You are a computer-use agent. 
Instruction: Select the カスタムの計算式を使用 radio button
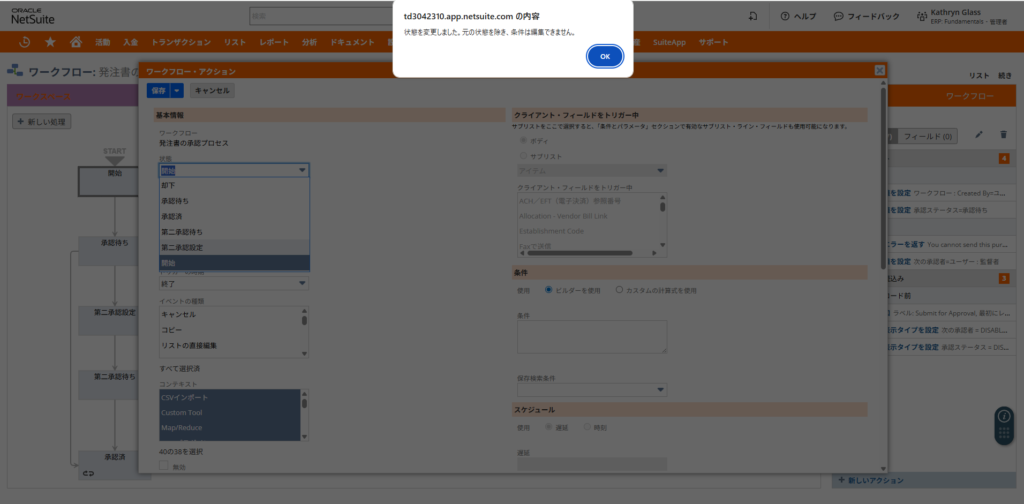620,290
